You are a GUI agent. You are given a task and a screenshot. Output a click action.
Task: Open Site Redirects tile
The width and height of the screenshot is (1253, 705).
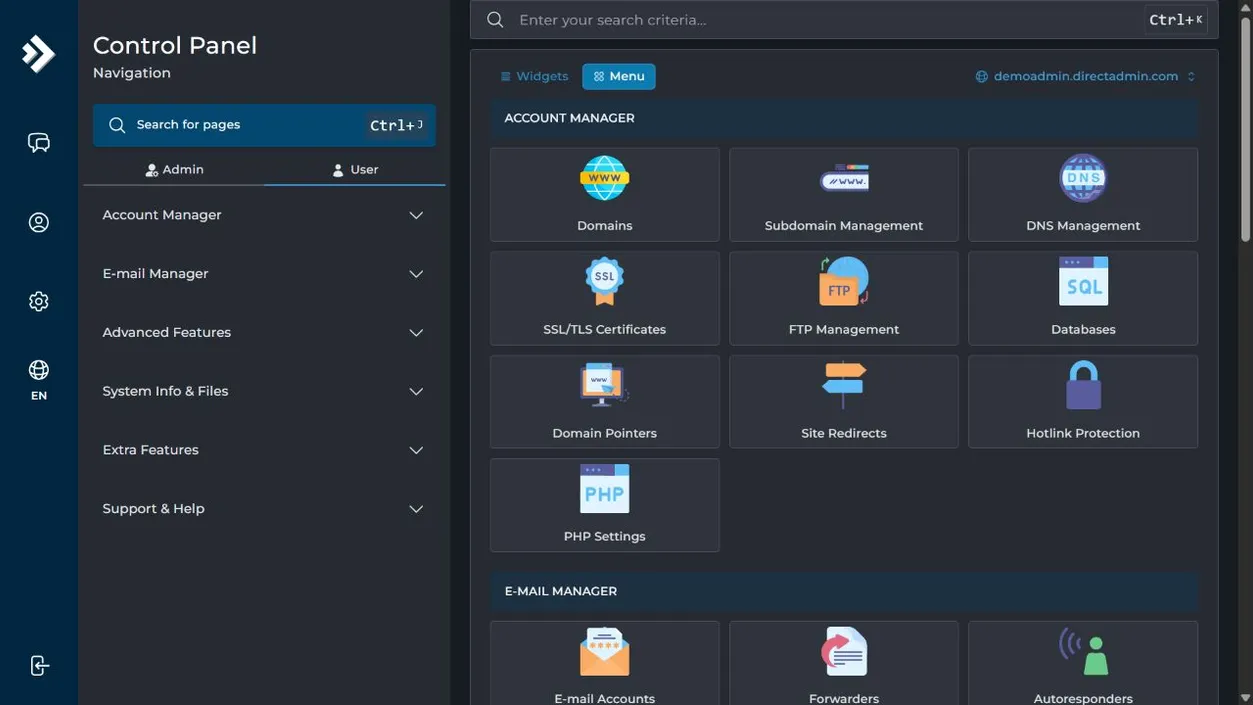click(843, 402)
